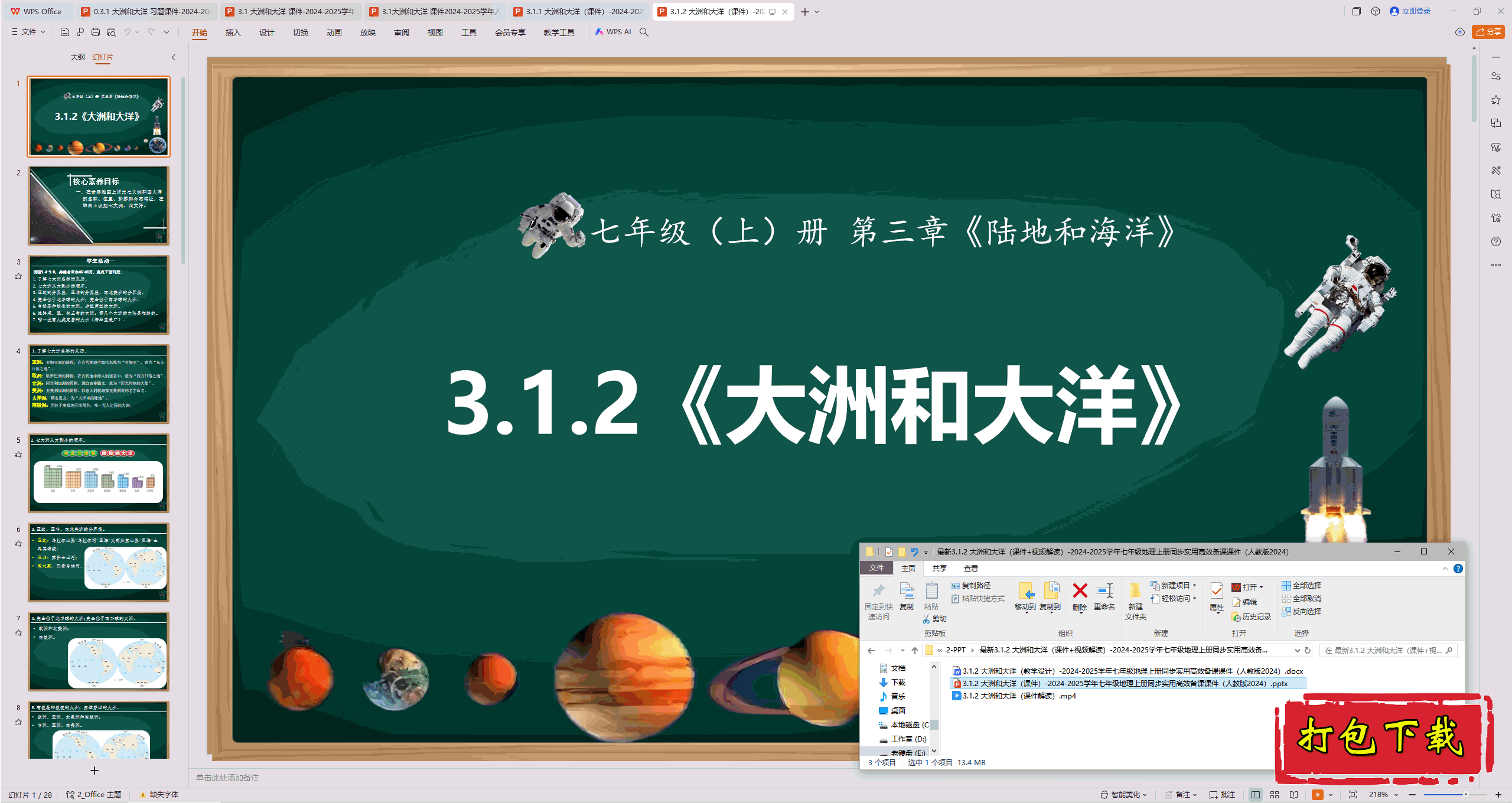Image resolution: width=1512 pixels, height=803 pixels.
Task: Add new slide with plus button
Action: pyautogui.click(x=94, y=771)
